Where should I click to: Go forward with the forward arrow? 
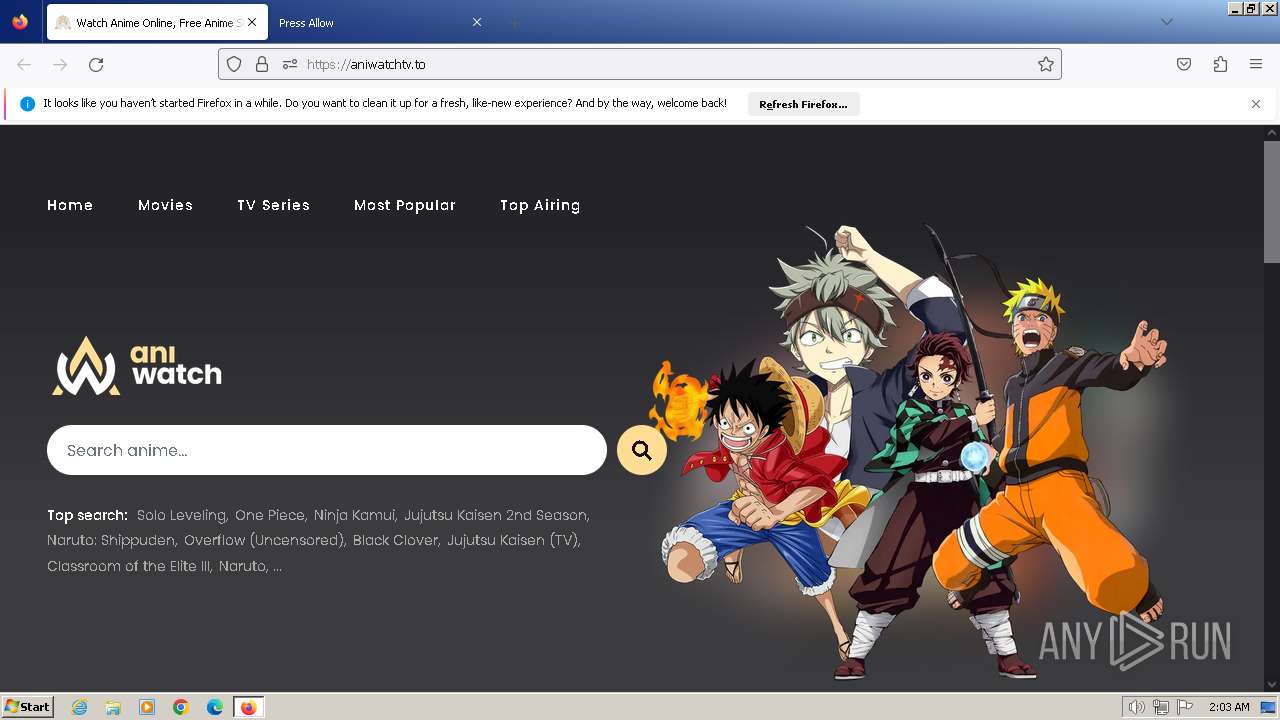60,64
